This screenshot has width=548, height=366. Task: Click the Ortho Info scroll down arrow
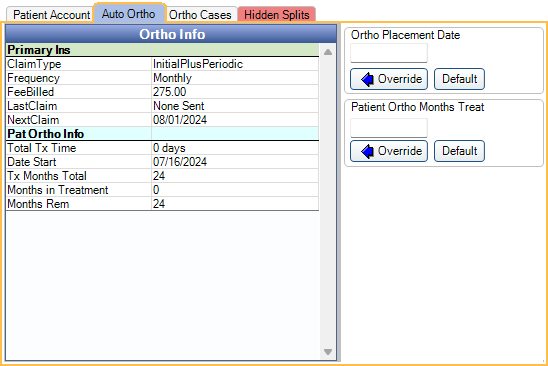(x=327, y=352)
